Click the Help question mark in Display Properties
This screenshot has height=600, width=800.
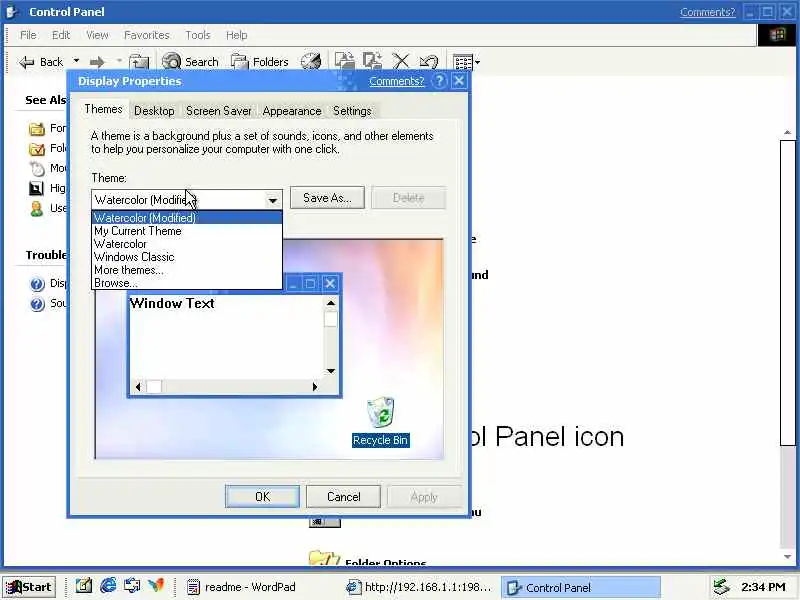tap(439, 81)
